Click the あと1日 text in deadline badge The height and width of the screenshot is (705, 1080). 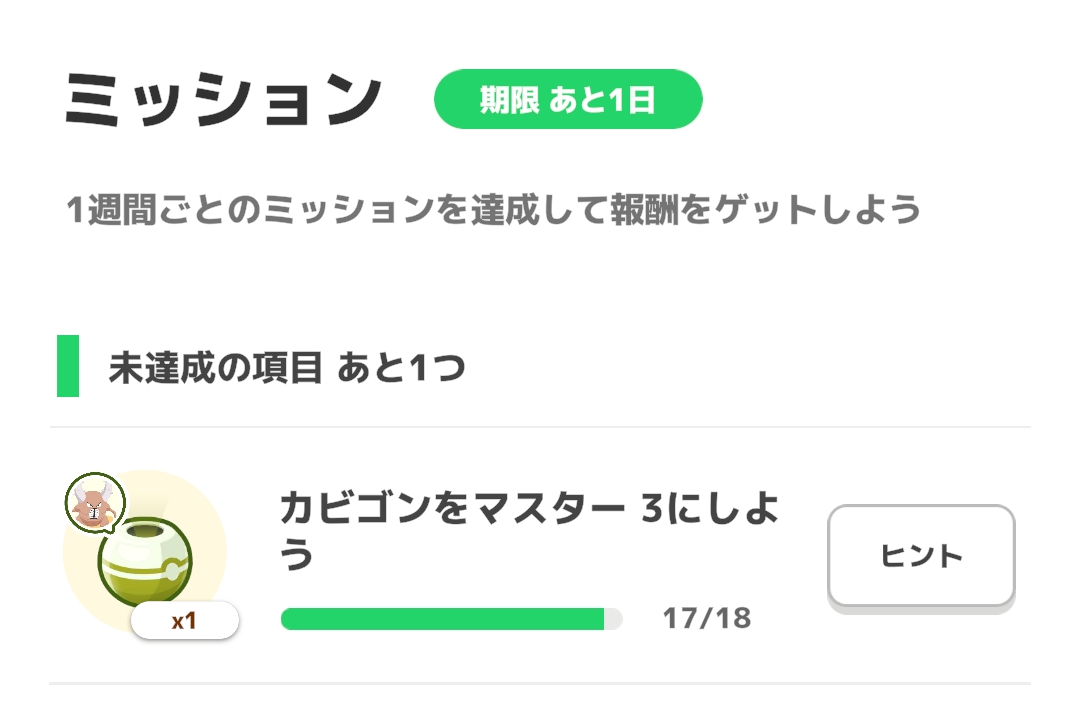[602, 100]
